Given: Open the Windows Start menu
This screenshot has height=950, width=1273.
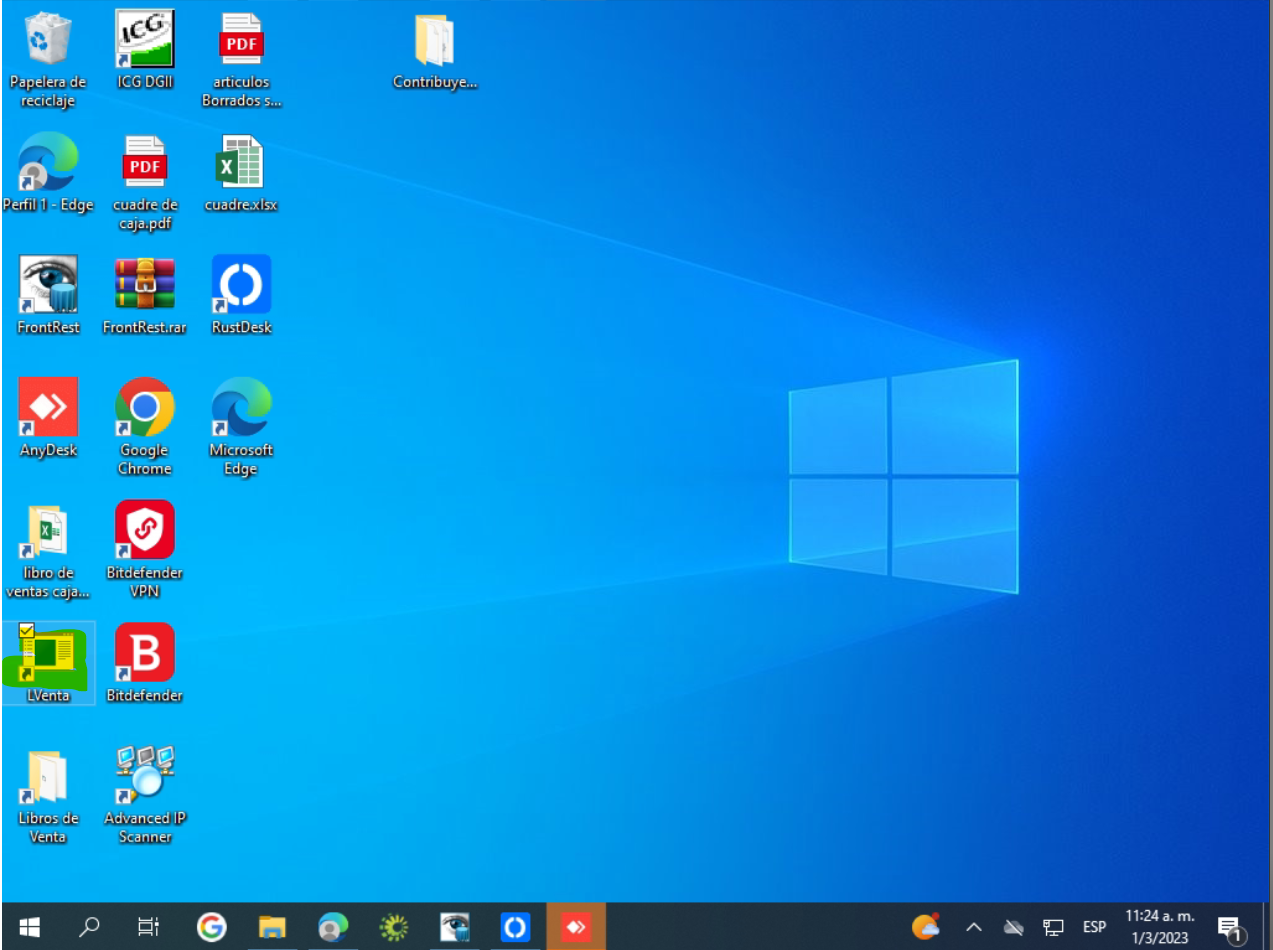Looking at the screenshot, I should tap(30, 928).
